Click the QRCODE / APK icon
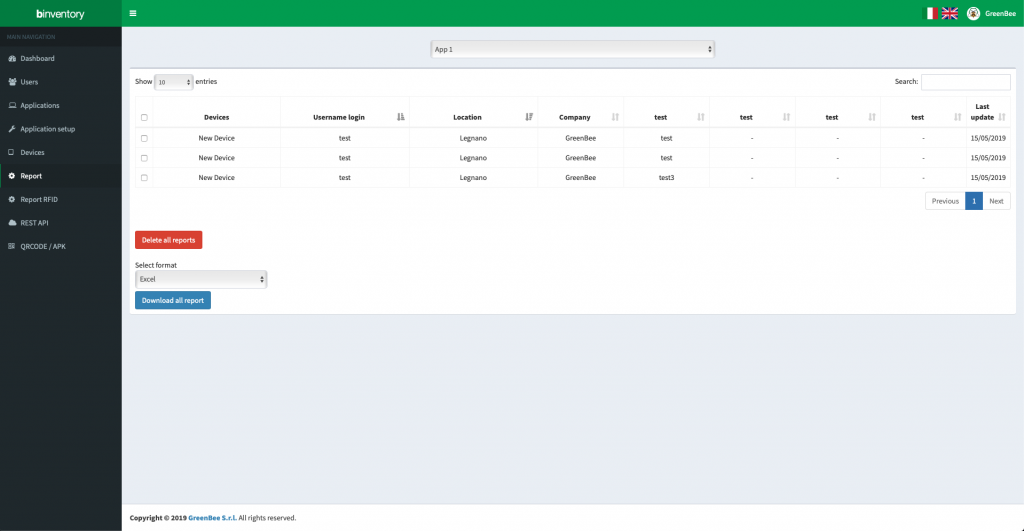 pos(12,246)
